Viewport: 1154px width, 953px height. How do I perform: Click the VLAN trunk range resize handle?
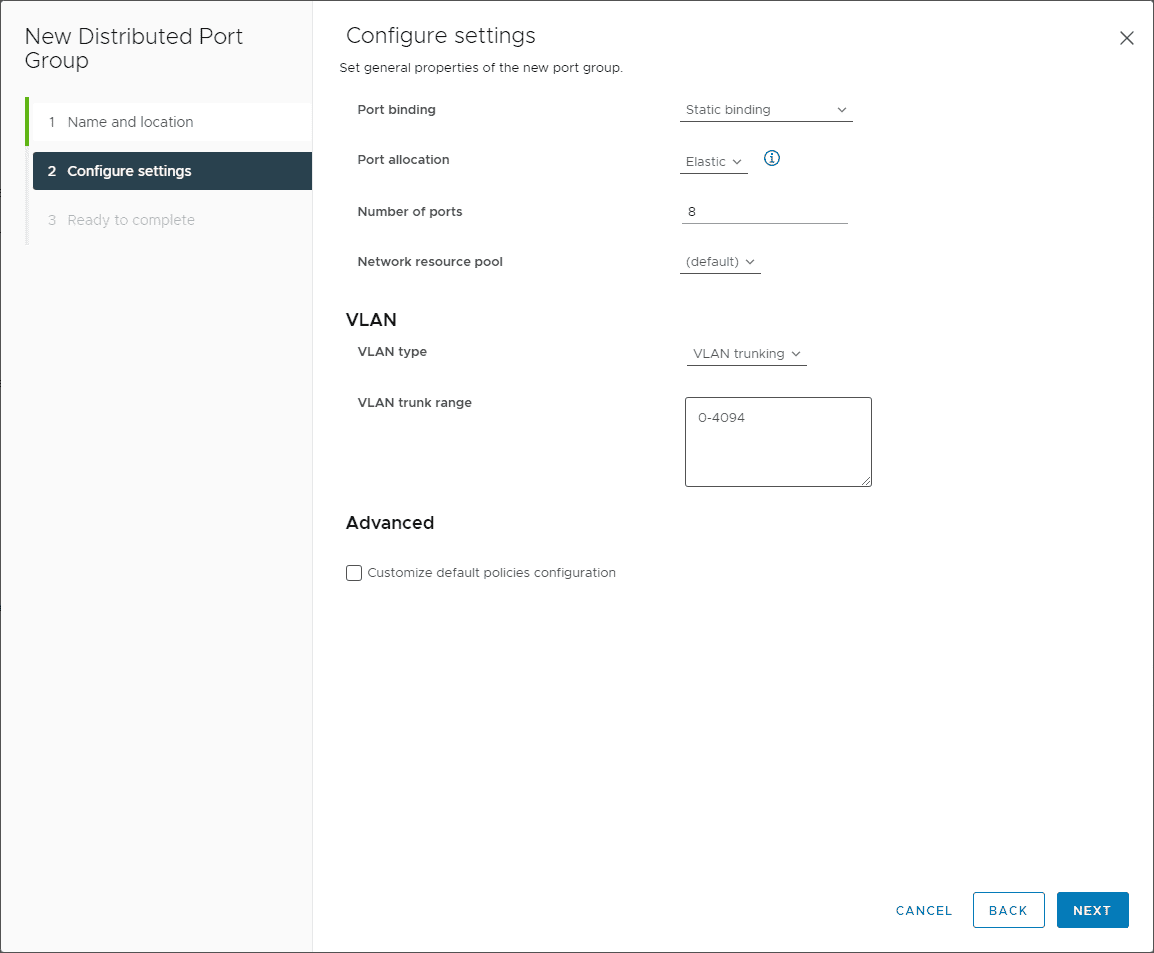866,481
